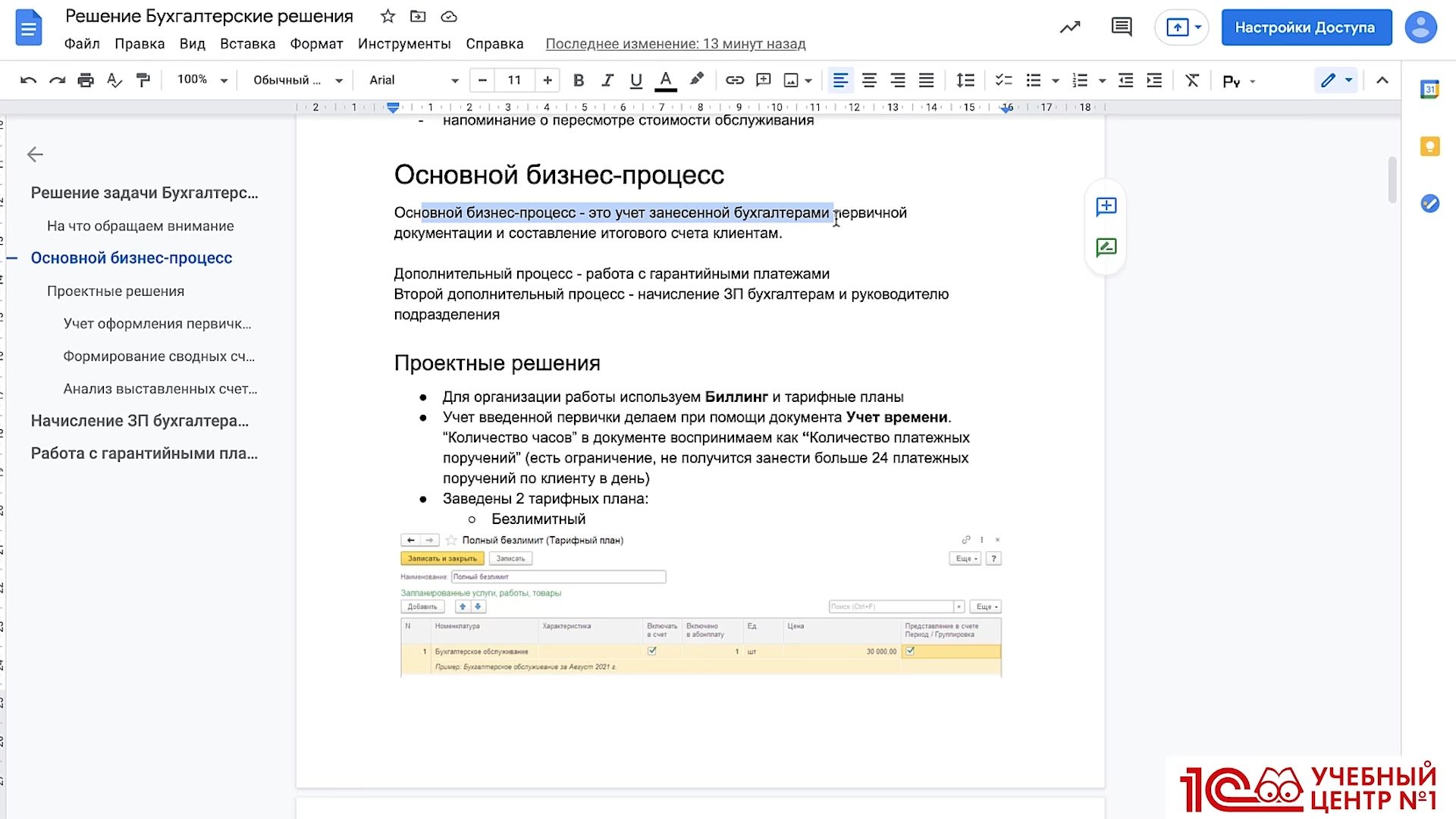
Task: Toggle underline formatting
Action: tap(635, 80)
